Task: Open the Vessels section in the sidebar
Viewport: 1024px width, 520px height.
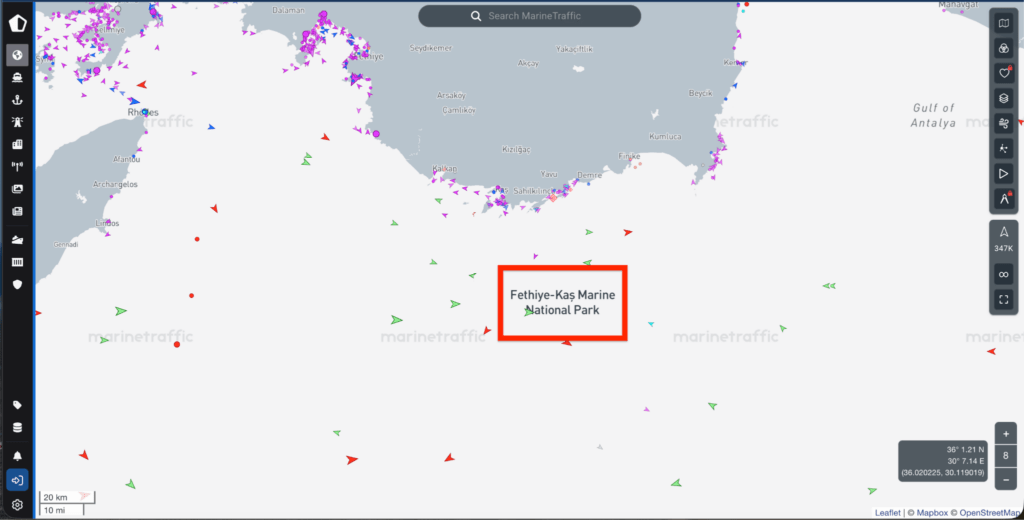Action: click(x=17, y=78)
